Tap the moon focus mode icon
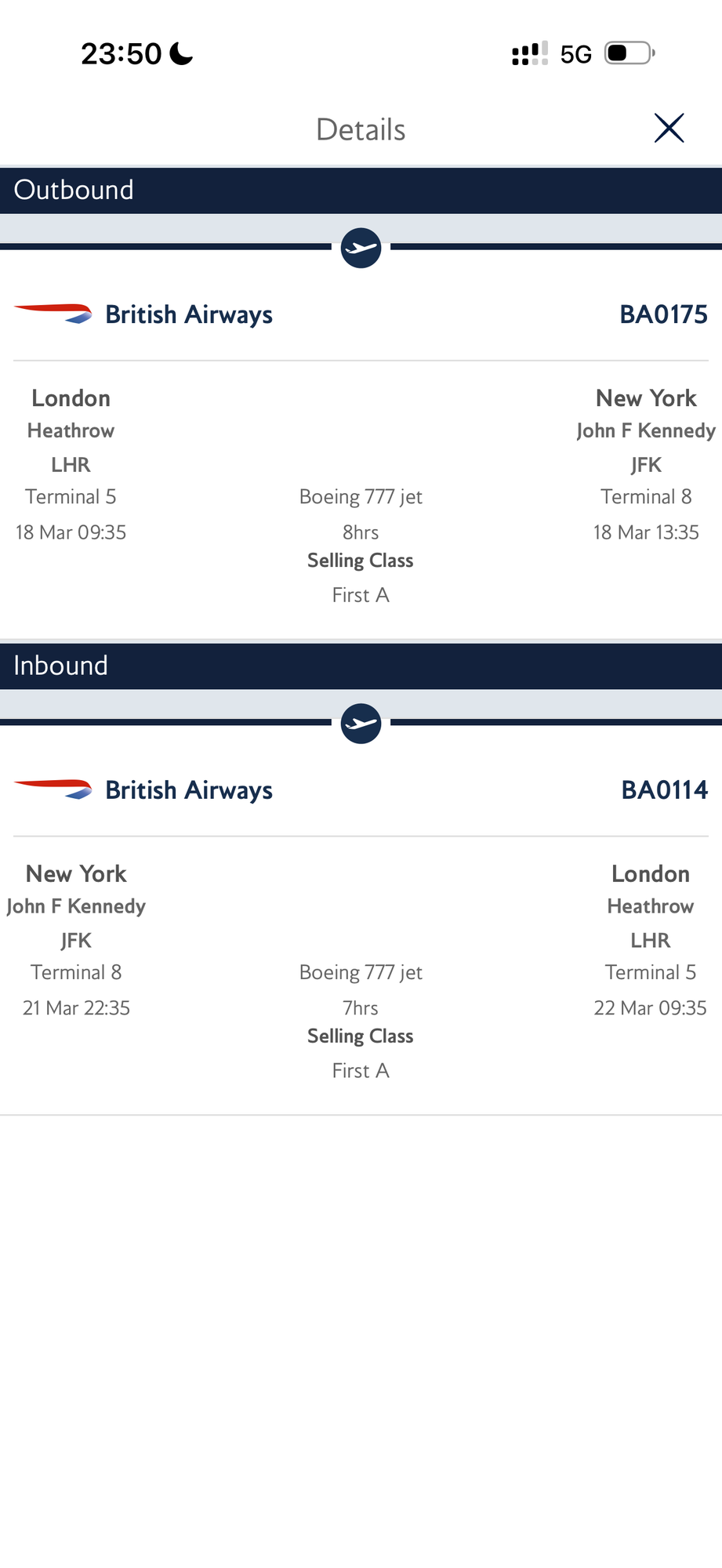This screenshot has height=1568, width=722. 181,53
